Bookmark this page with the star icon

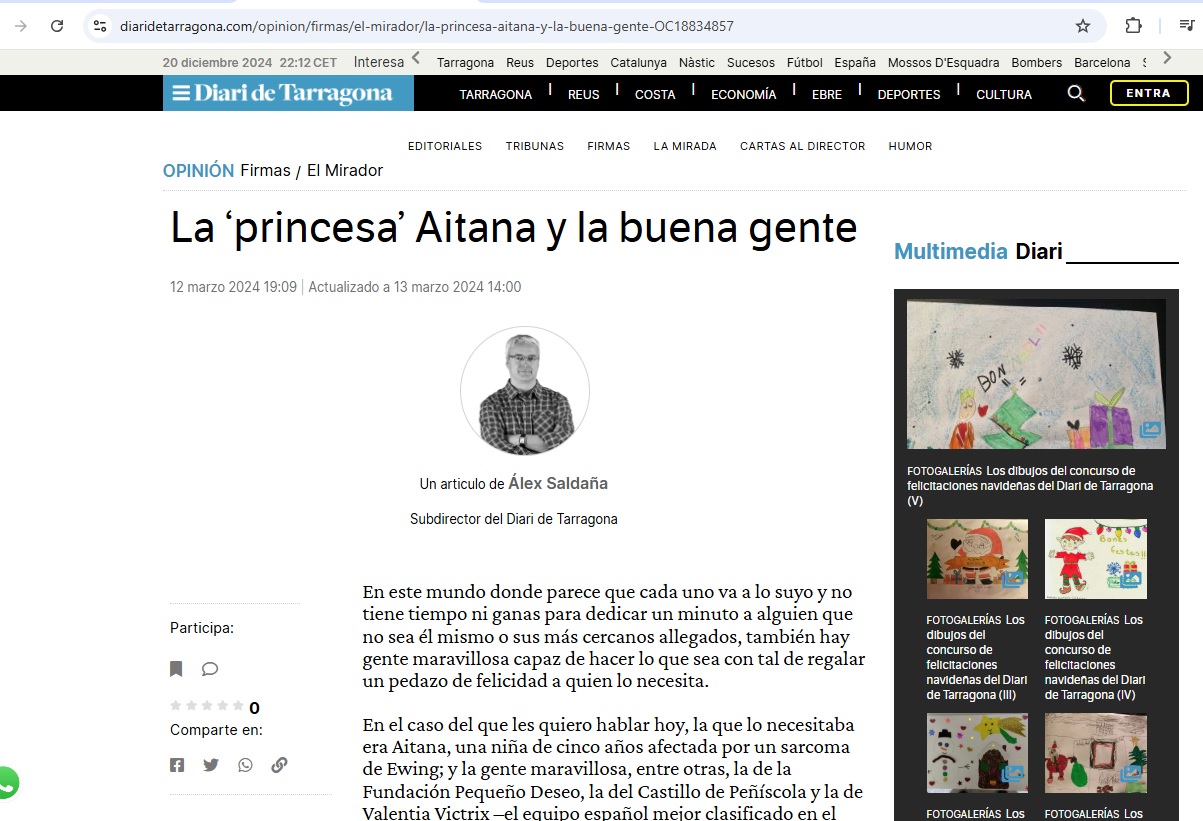(x=1083, y=26)
